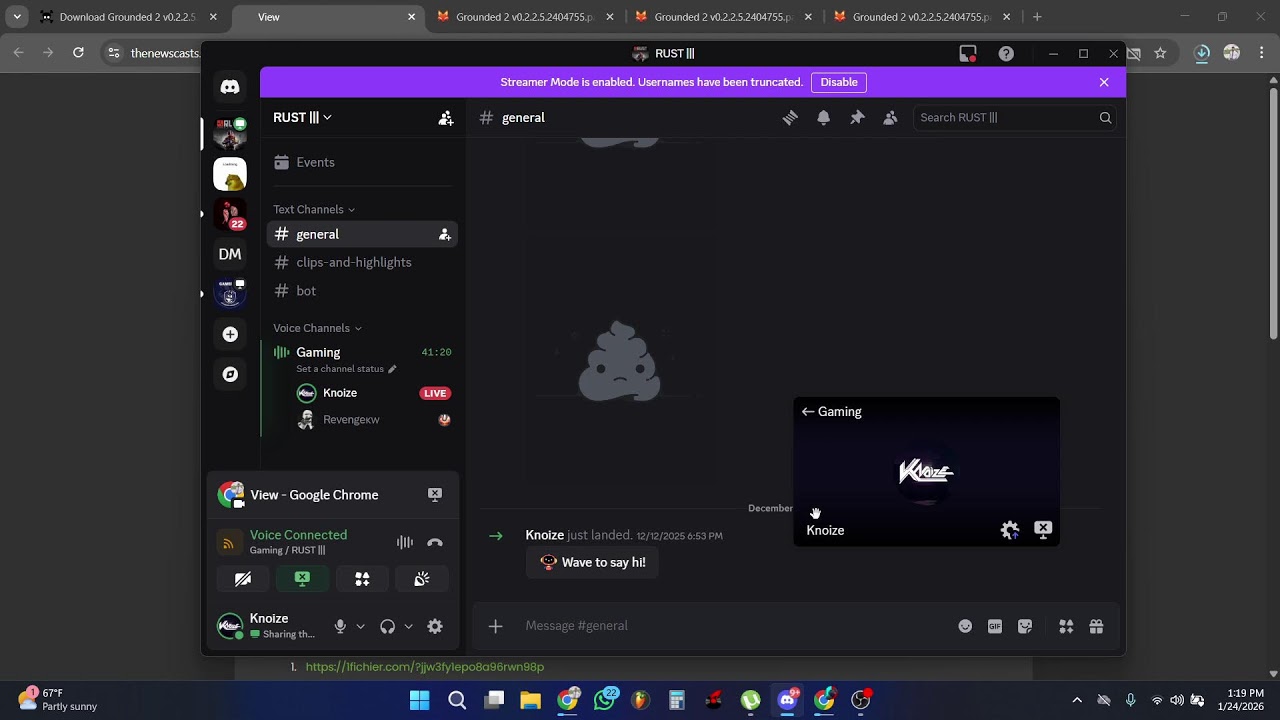
Task: Open the DM server in Discord sidebar
Action: pos(230,254)
